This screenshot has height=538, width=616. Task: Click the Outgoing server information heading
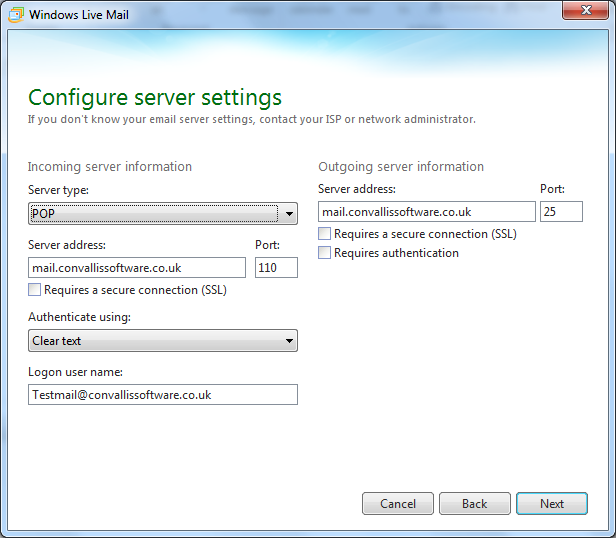(401, 167)
